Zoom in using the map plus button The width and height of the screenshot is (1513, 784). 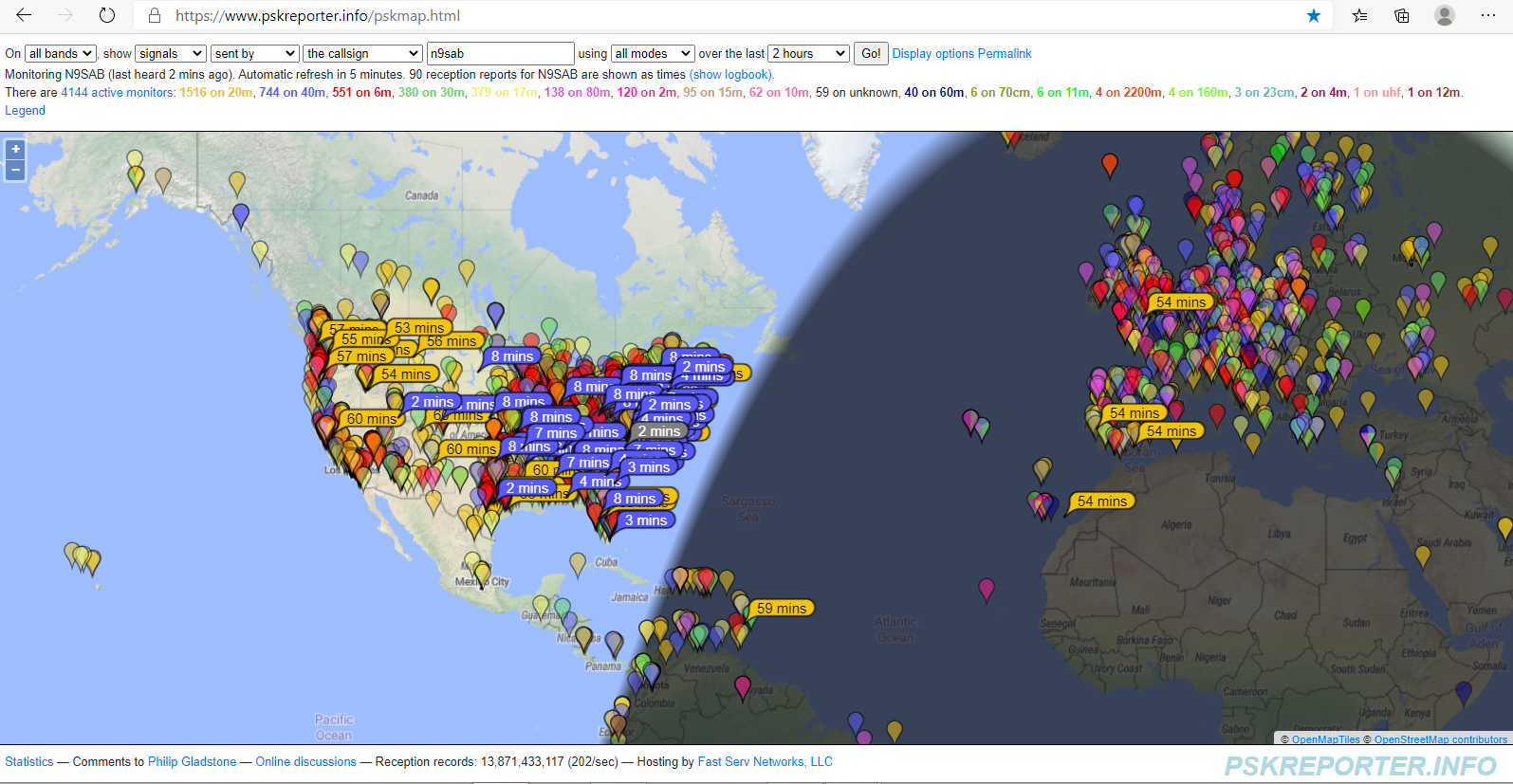point(15,150)
